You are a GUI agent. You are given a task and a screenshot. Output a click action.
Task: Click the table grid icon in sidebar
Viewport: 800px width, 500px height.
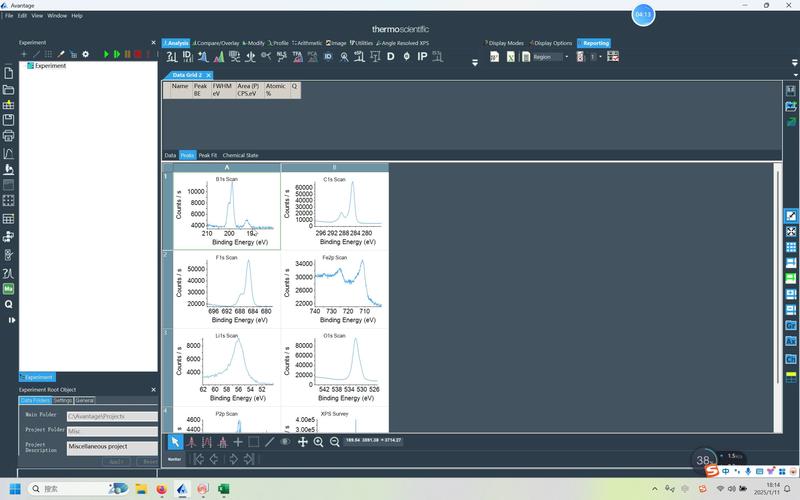click(8, 219)
